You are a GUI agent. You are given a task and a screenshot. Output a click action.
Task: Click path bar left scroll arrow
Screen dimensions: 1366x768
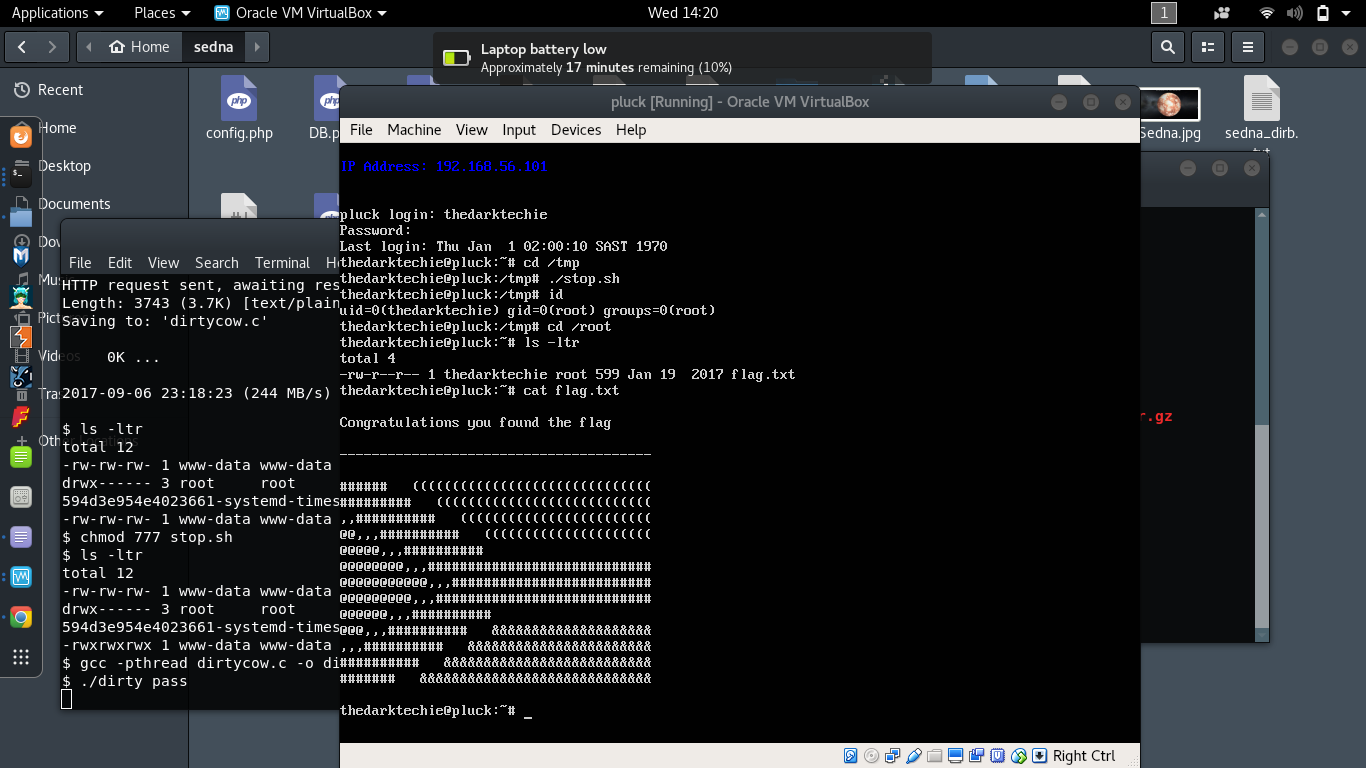[89, 47]
